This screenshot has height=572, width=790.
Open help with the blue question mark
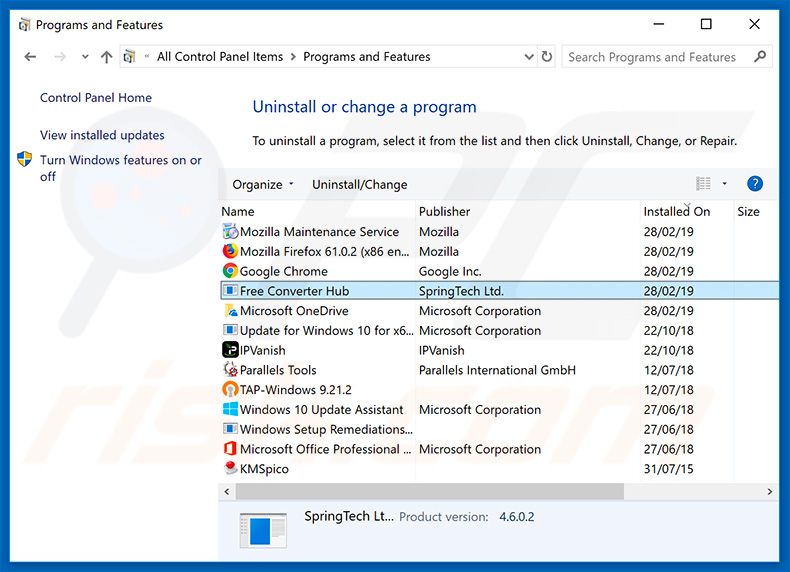coord(754,183)
